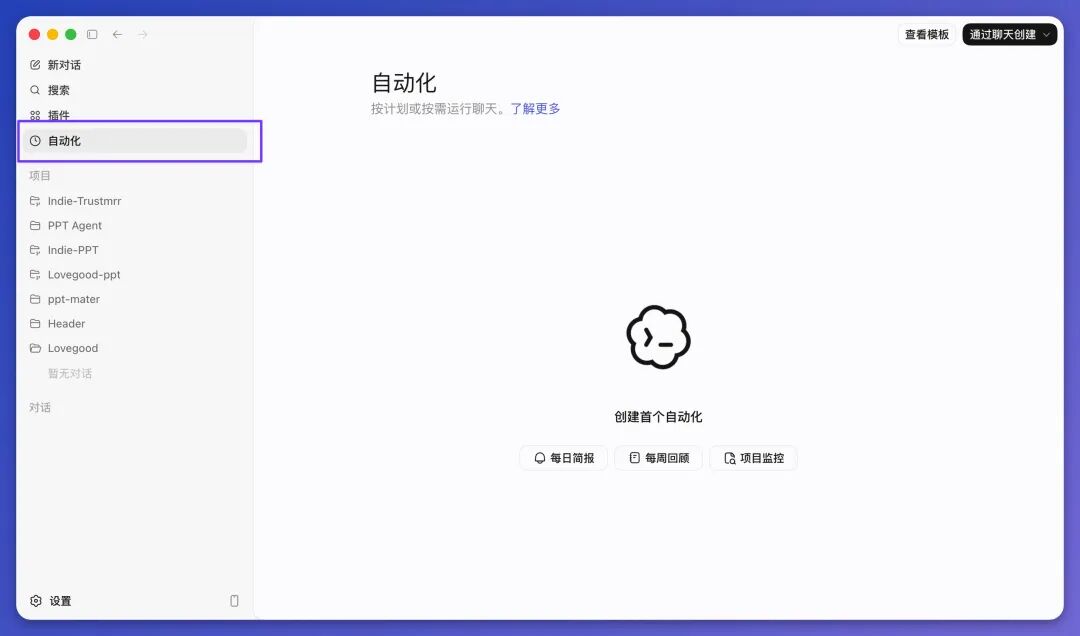Click the note icon on 每周回顾
Image resolution: width=1080 pixels, height=636 pixels.
pyautogui.click(x=635, y=458)
